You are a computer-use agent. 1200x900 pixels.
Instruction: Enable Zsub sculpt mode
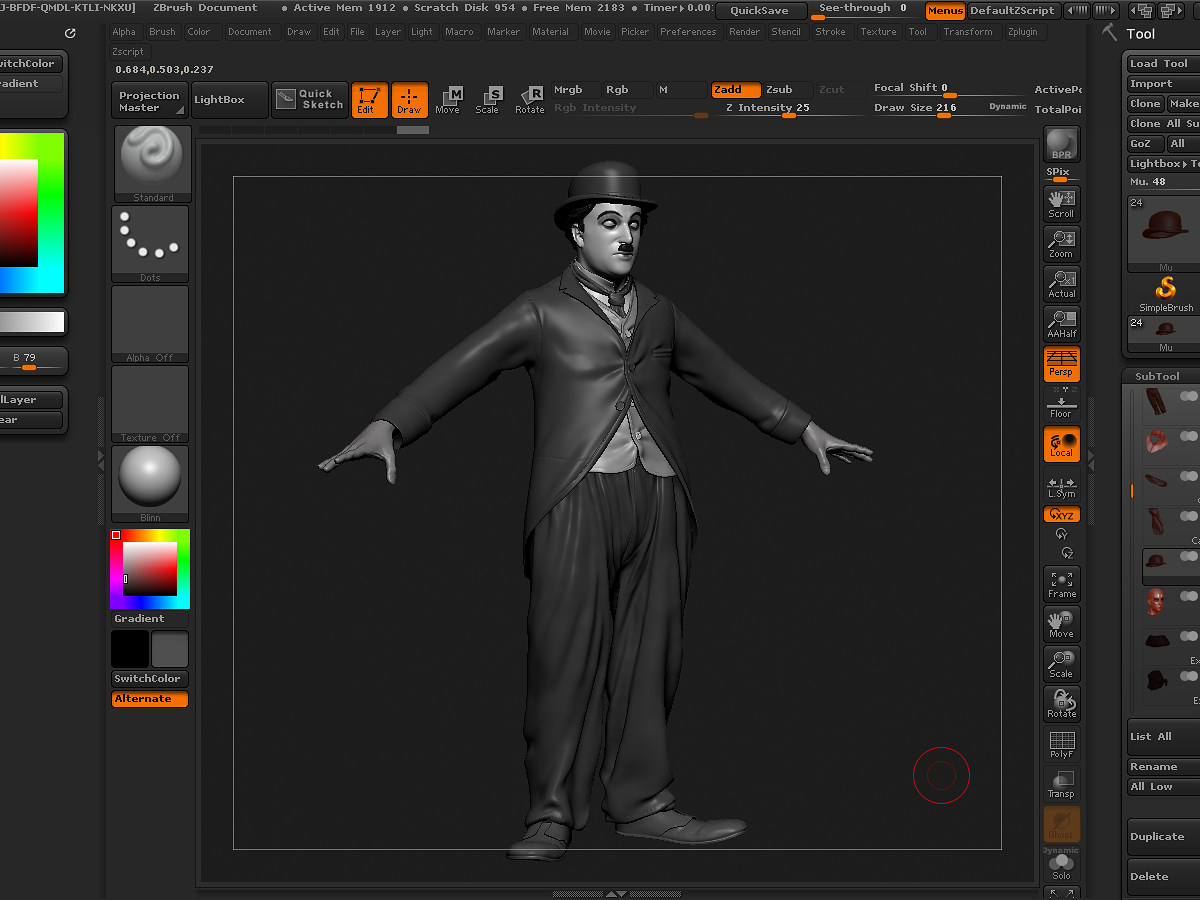click(x=787, y=89)
